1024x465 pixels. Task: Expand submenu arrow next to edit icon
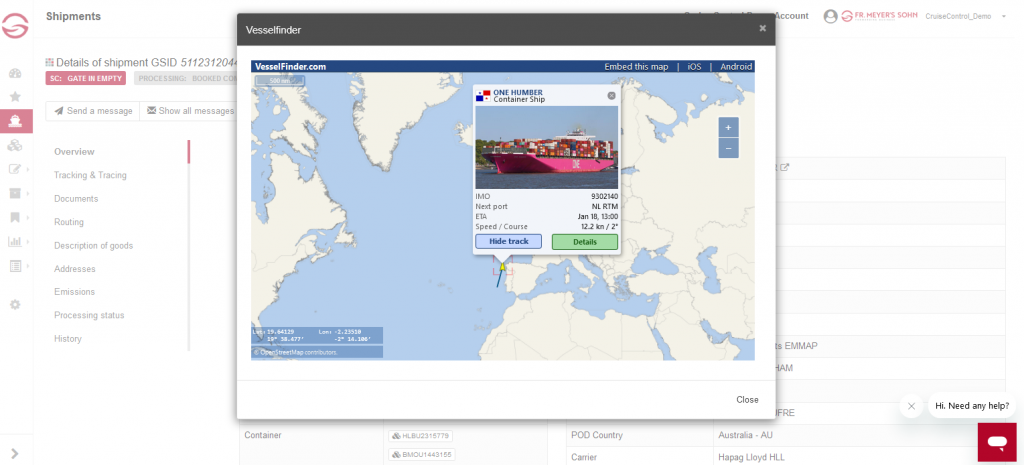click(27, 169)
